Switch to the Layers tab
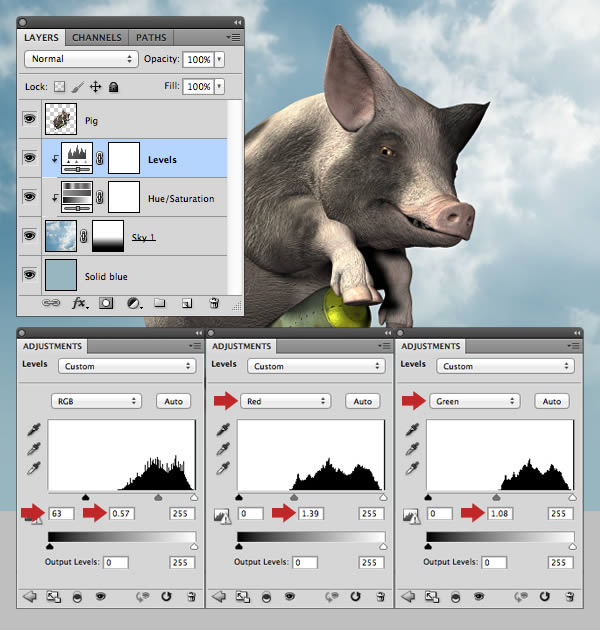The image size is (600, 630). click(x=41, y=37)
